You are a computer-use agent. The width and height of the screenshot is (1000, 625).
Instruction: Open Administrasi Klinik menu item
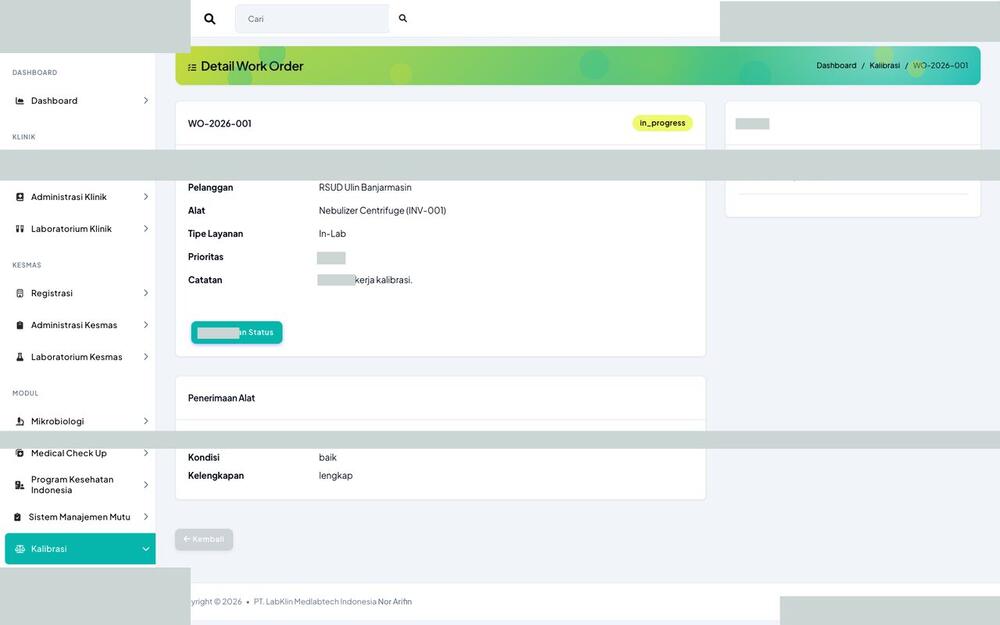coord(80,197)
